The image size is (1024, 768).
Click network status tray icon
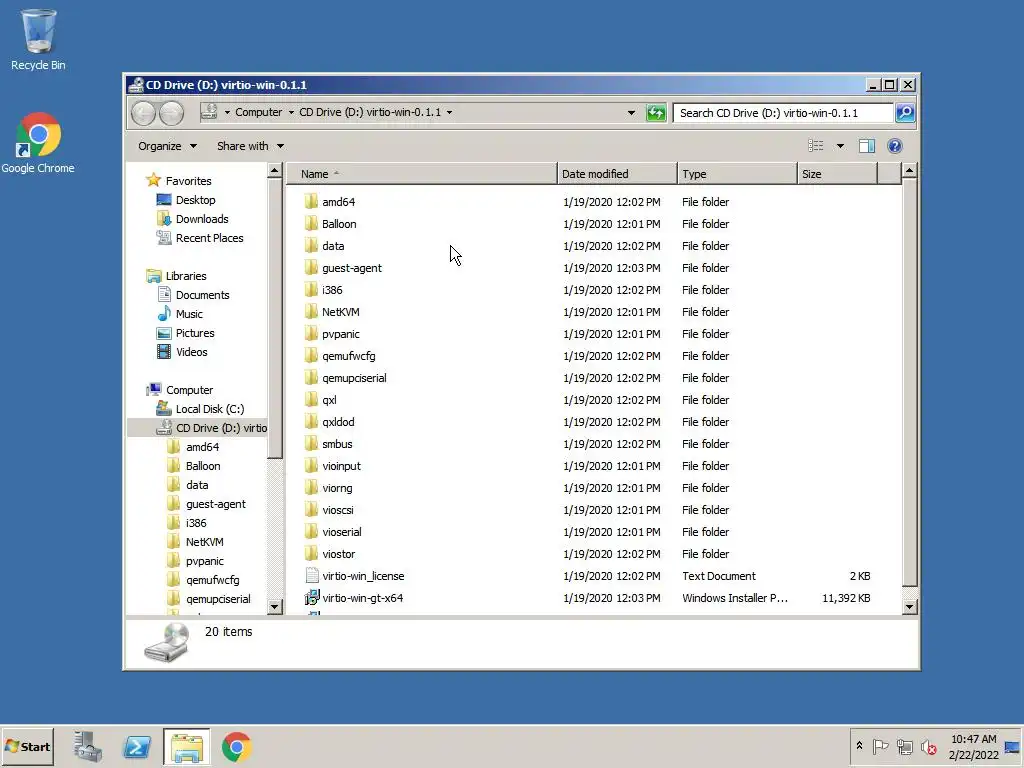904,746
